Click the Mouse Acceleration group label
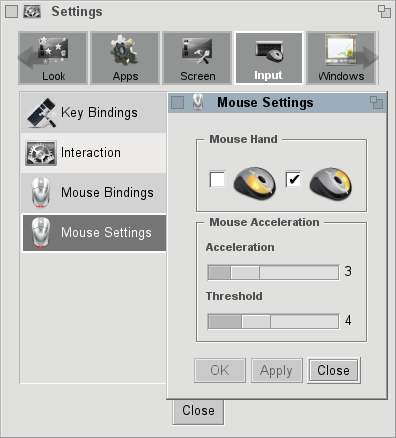This screenshot has width=396, height=438. [x=264, y=222]
